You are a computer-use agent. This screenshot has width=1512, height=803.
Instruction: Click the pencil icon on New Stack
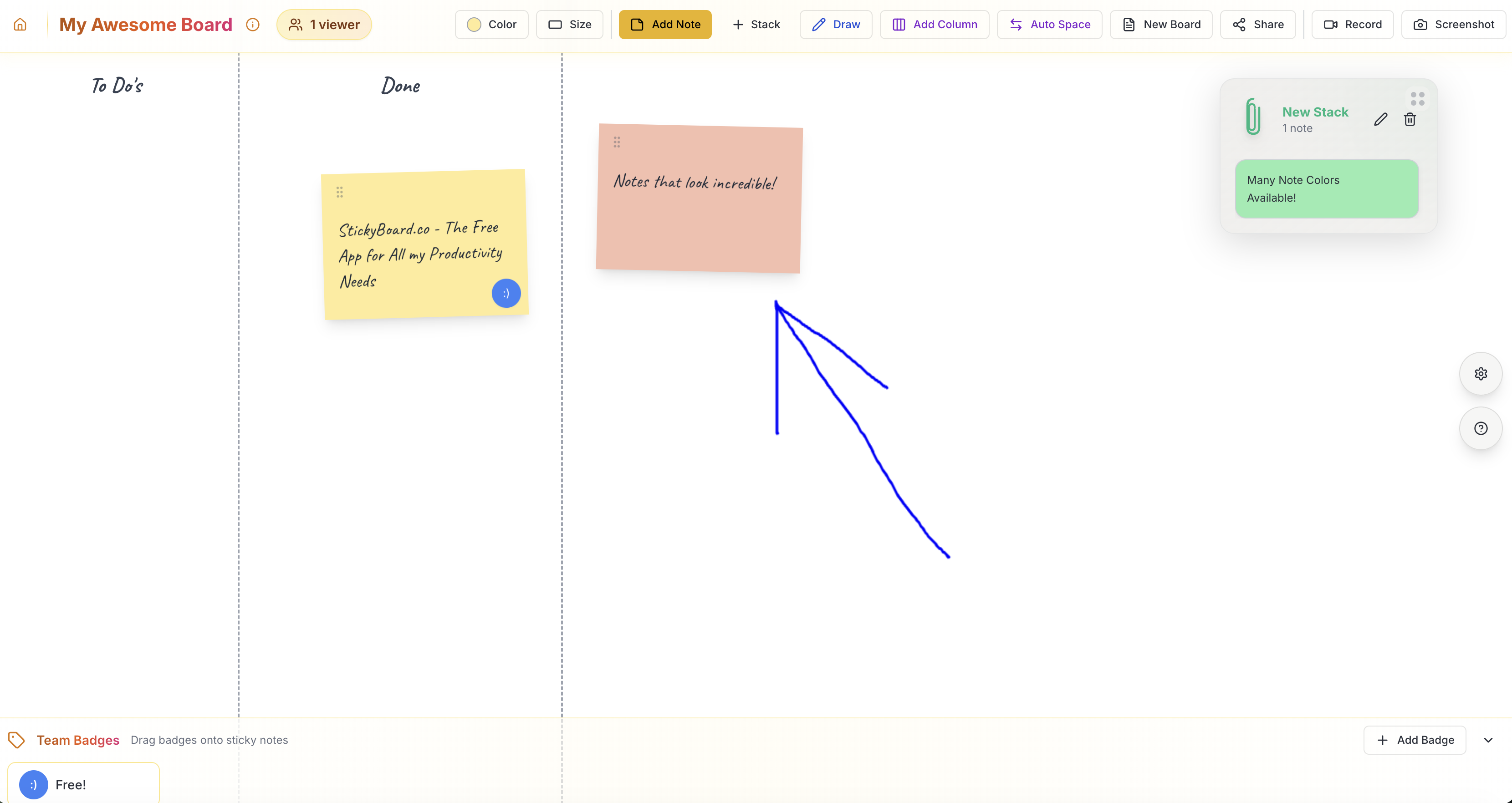click(1380, 120)
